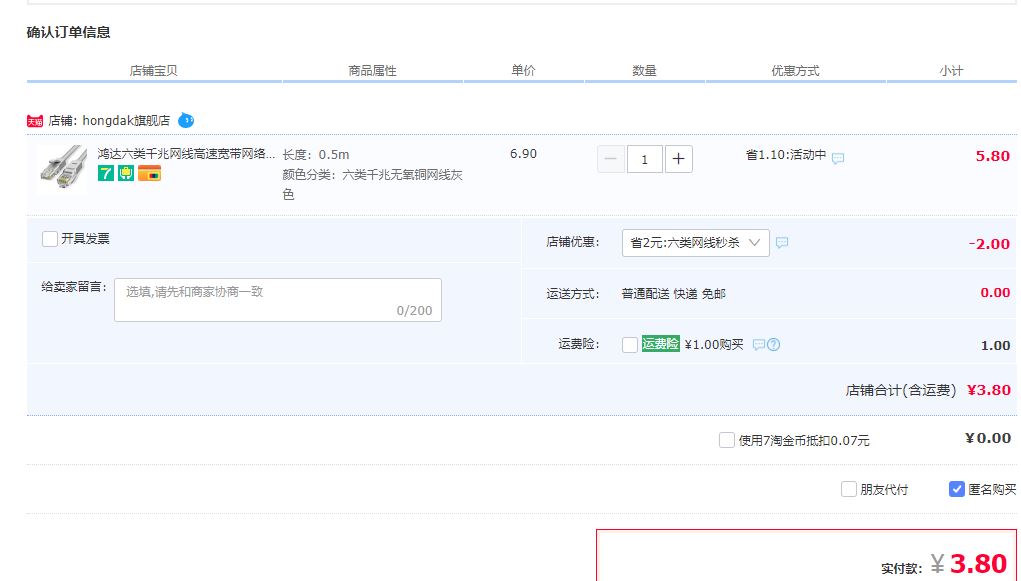Screen dimensions: 1021x581
Task: Click the ¥1.00购买 insurance price text
Action: pyautogui.click(x=714, y=345)
